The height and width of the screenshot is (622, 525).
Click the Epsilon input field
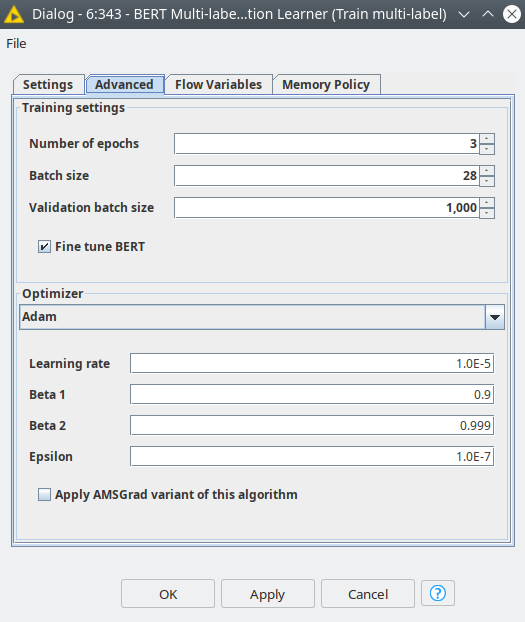312,456
